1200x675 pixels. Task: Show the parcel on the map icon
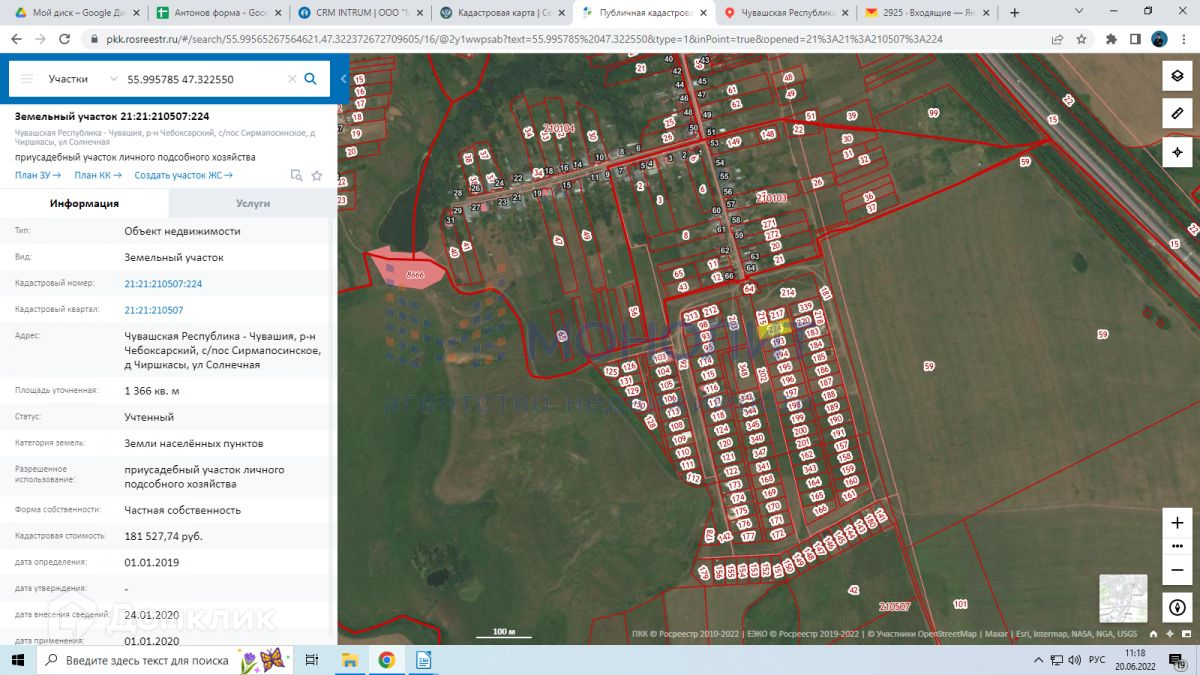[x=296, y=175]
